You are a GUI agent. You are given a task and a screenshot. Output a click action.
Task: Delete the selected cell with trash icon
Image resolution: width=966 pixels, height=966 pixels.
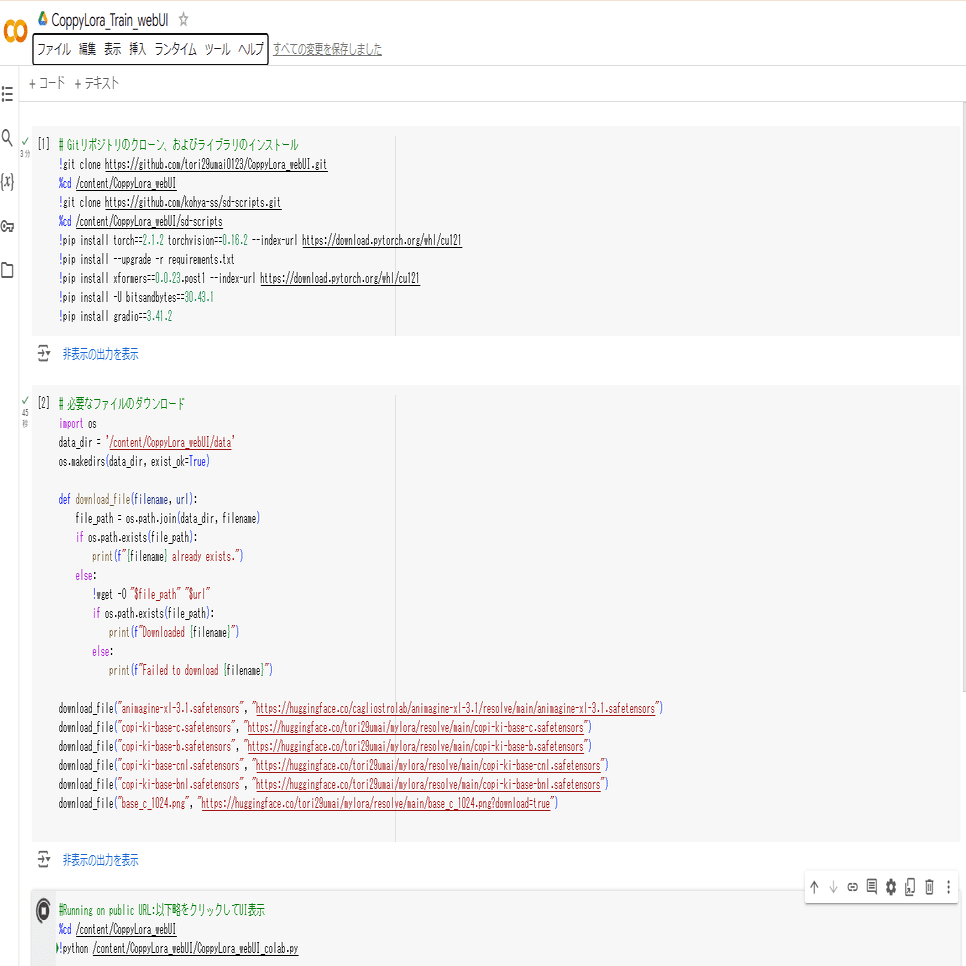(929, 887)
